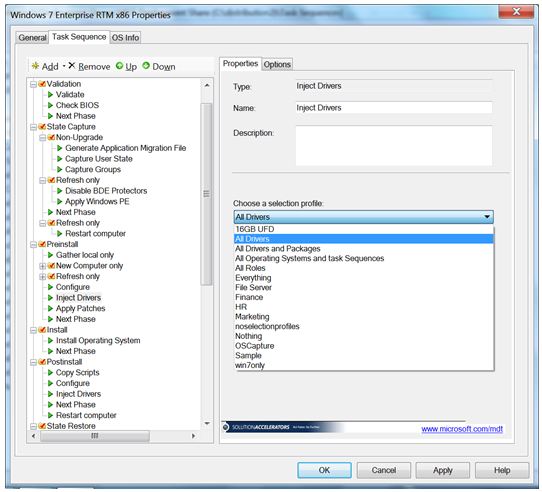Open the Options tab
This screenshot has width=542, height=492.
(x=277, y=64)
